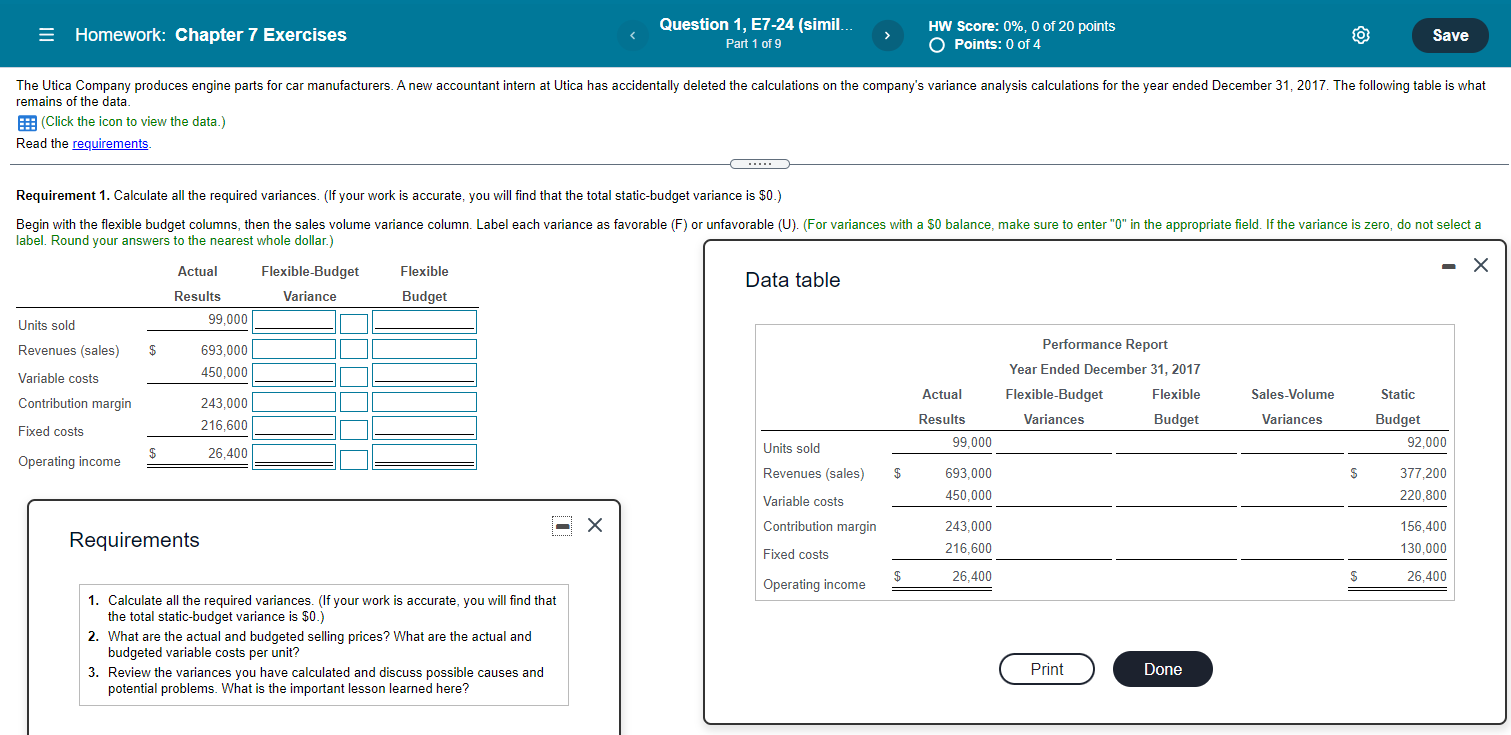Select Revenues flexible budget field
Screen dimensions: 1511x735
click(x=425, y=349)
